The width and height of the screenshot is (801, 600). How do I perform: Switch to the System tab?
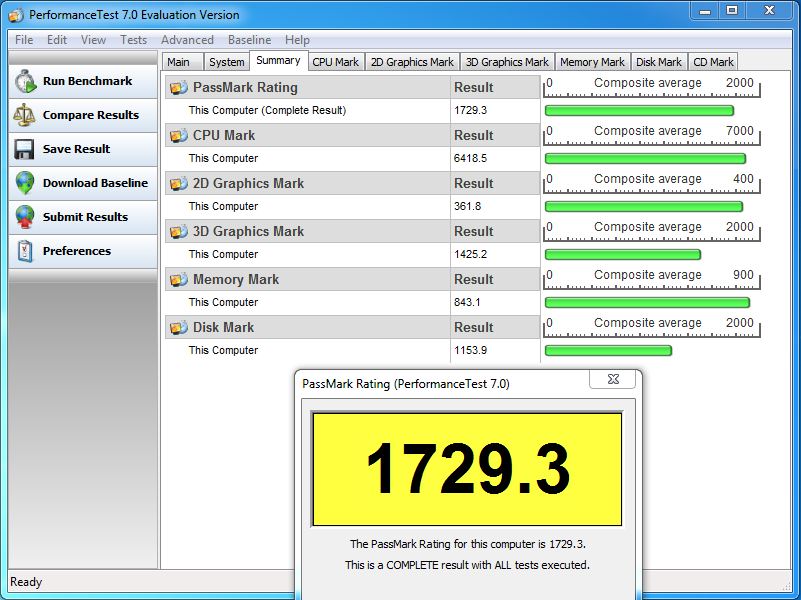click(226, 62)
